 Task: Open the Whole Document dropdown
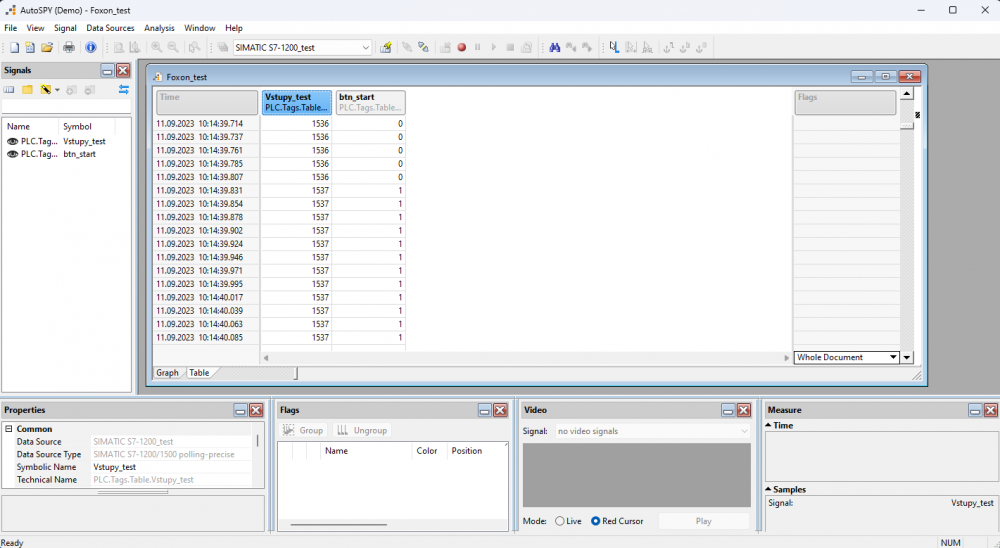[893, 357]
